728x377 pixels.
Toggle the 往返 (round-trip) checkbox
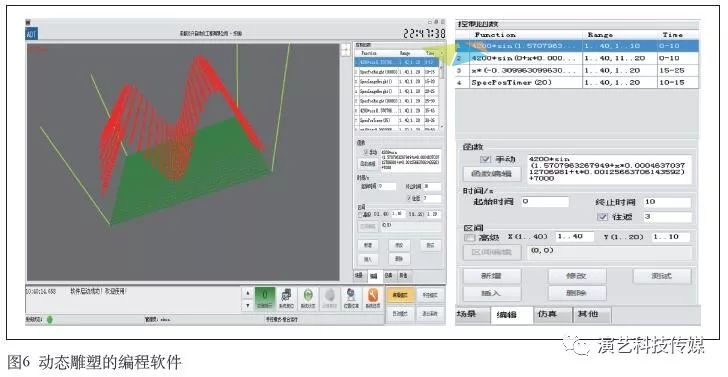pos(603,217)
